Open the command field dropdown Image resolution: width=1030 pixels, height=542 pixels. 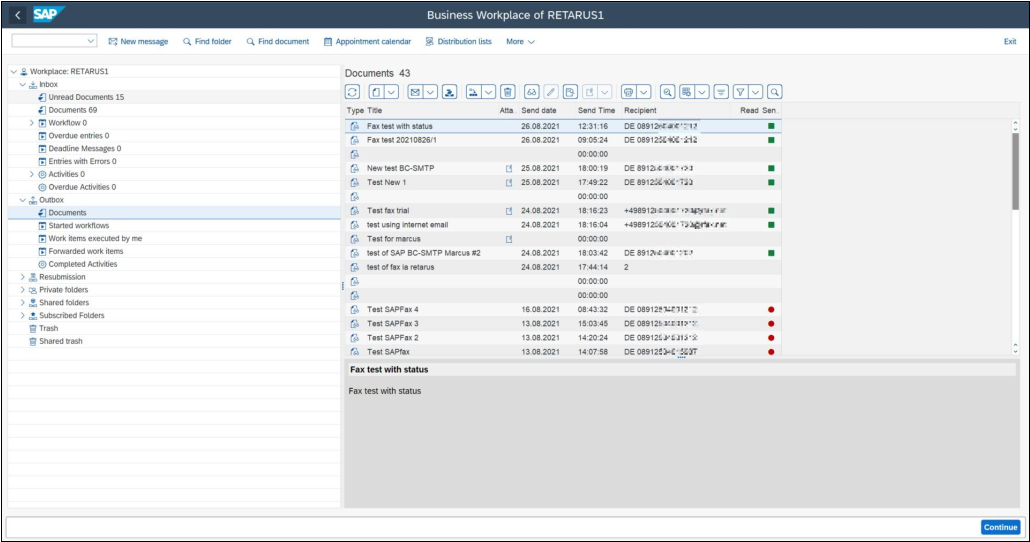coord(92,41)
